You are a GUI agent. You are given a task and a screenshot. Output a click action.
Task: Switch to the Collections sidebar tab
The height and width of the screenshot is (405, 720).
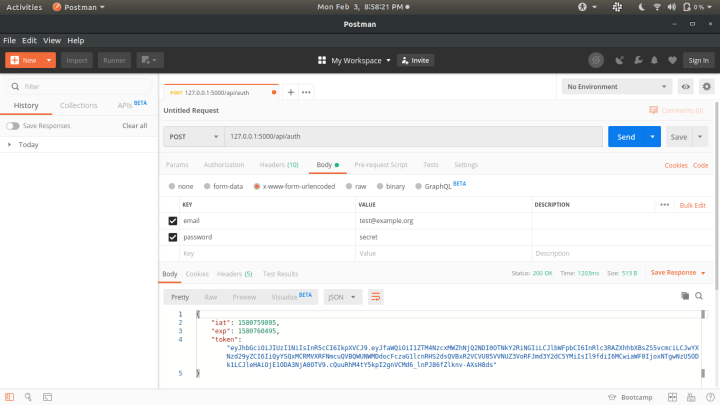(79, 105)
